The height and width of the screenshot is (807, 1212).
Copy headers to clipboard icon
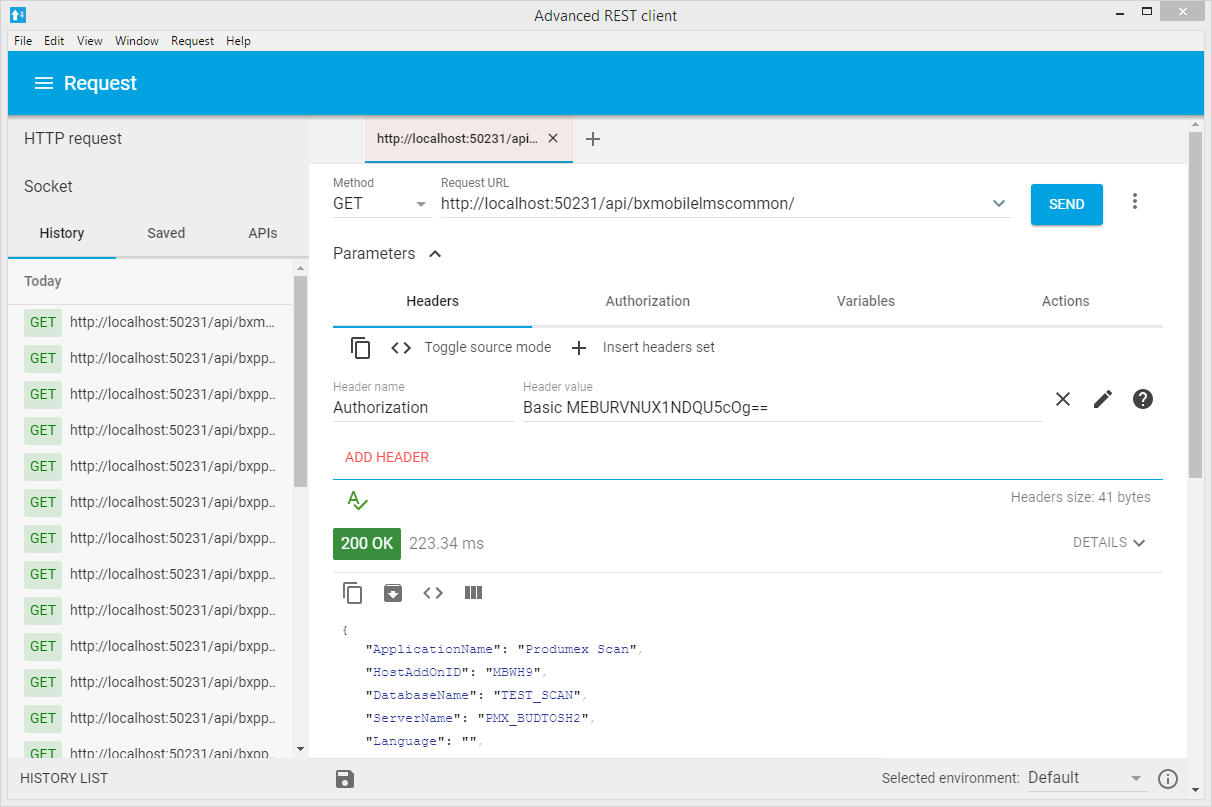[360, 348]
